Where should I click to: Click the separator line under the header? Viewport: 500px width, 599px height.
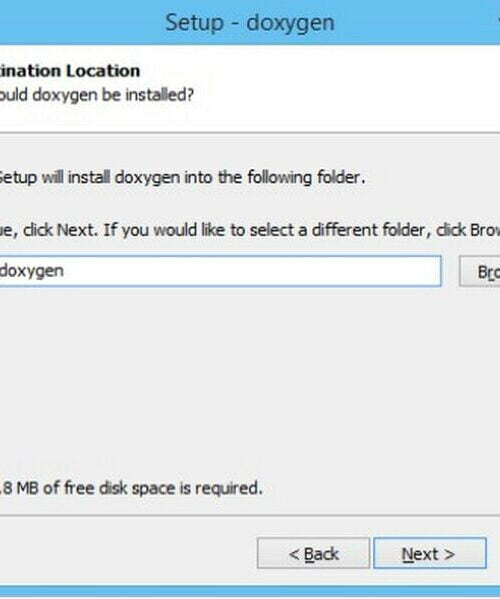pos(250,133)
